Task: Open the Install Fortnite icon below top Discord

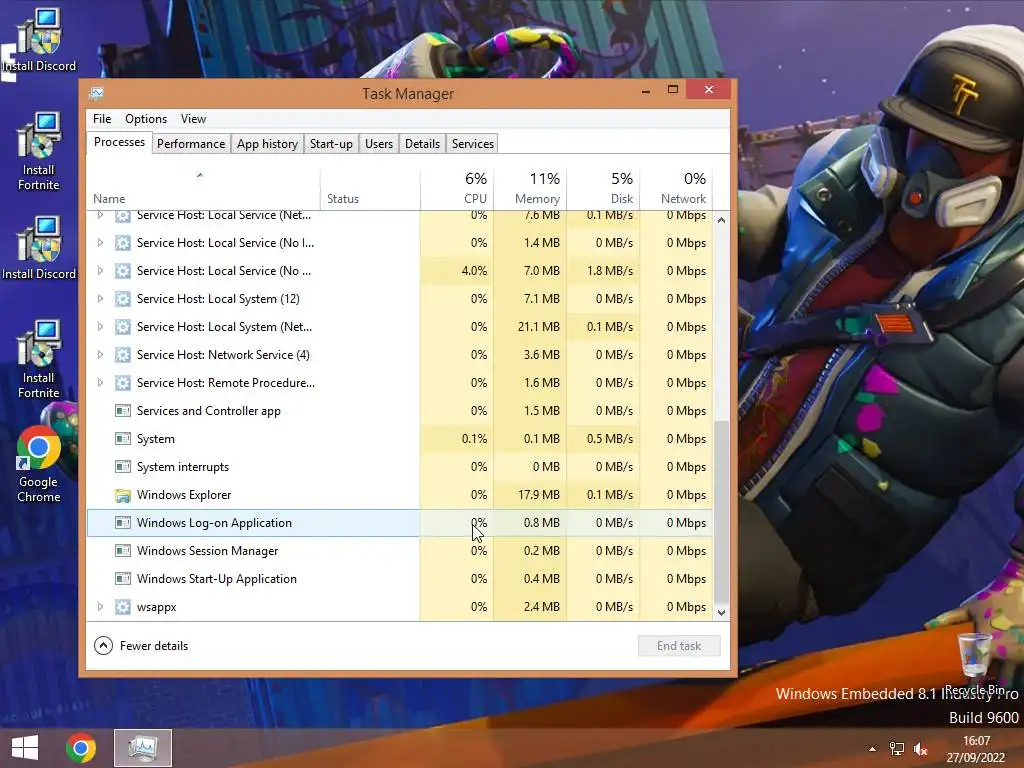Action: [39, 152]
